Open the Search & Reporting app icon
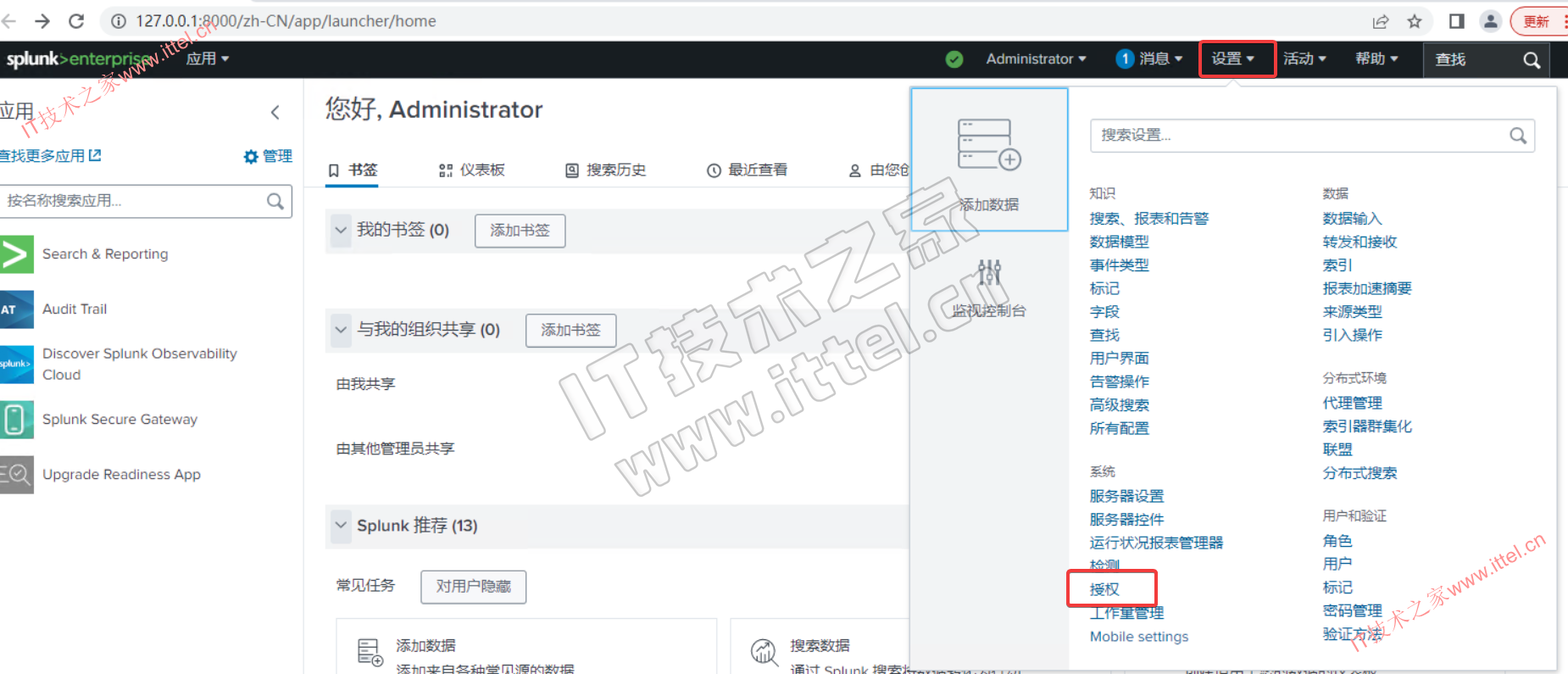1568x674 pixels. tap(17, 254)
